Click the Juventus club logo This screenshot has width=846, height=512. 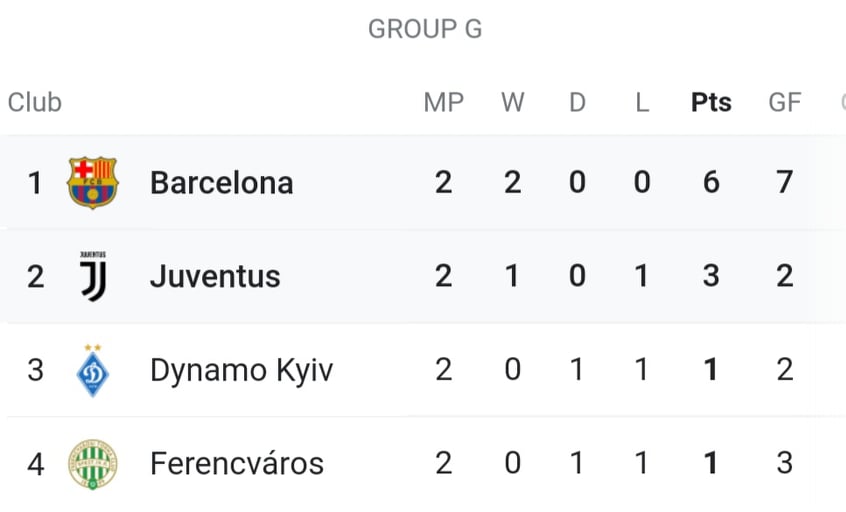93,276
